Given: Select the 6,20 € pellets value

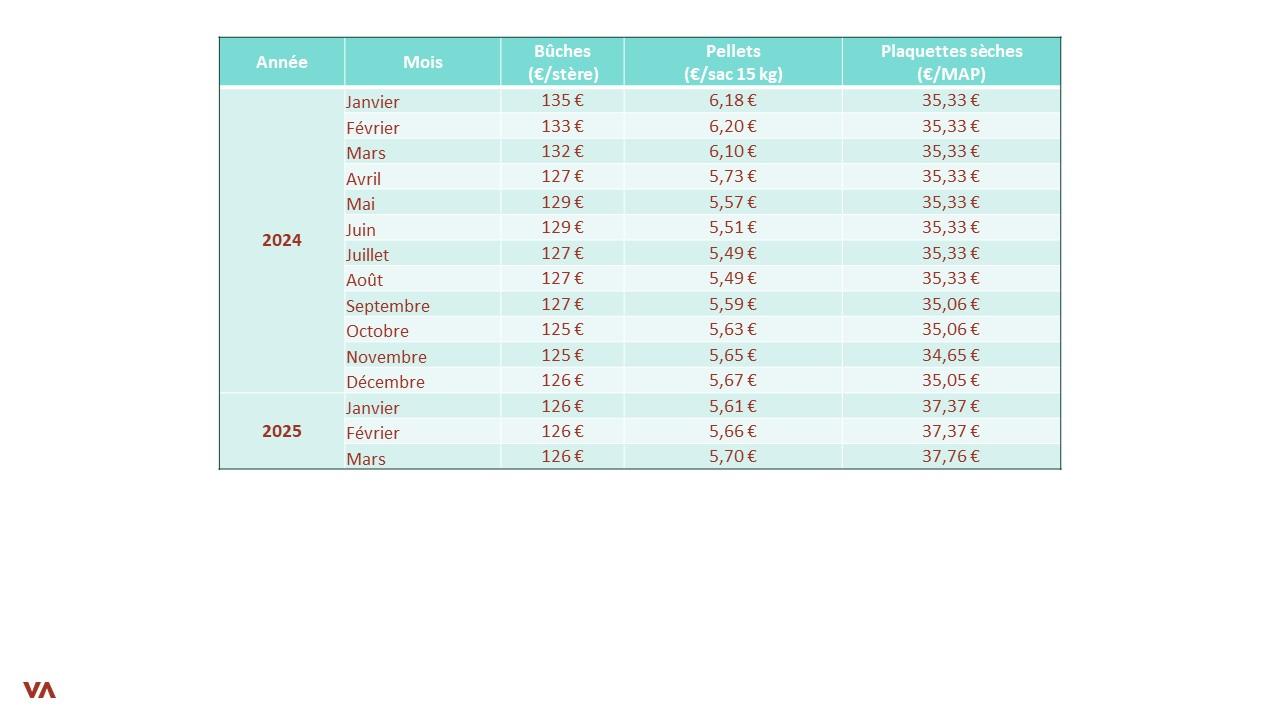Looking at the screenshot, I should tap(733, 126).
